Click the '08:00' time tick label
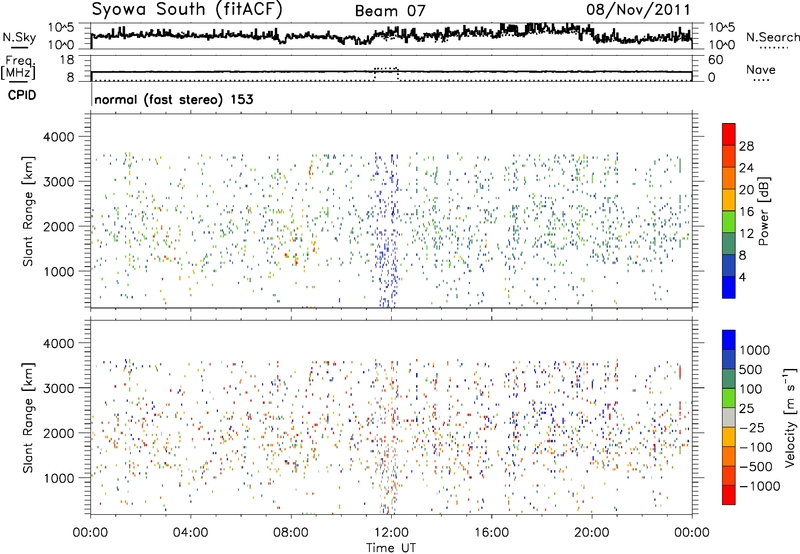Viewport: 800px width, 554px height. (x=290, y=533)
